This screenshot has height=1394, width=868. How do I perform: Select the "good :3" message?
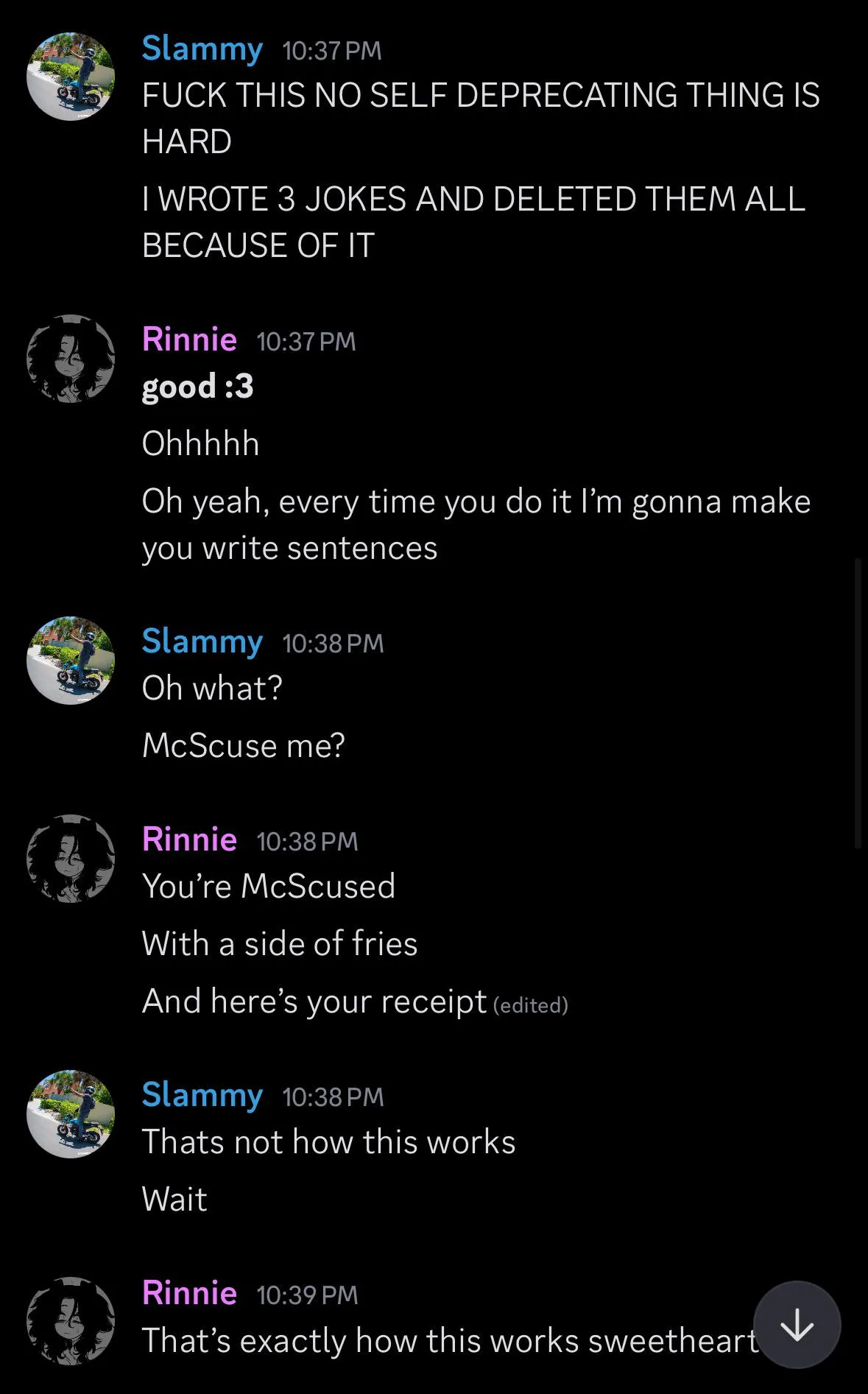pos(197,387)
